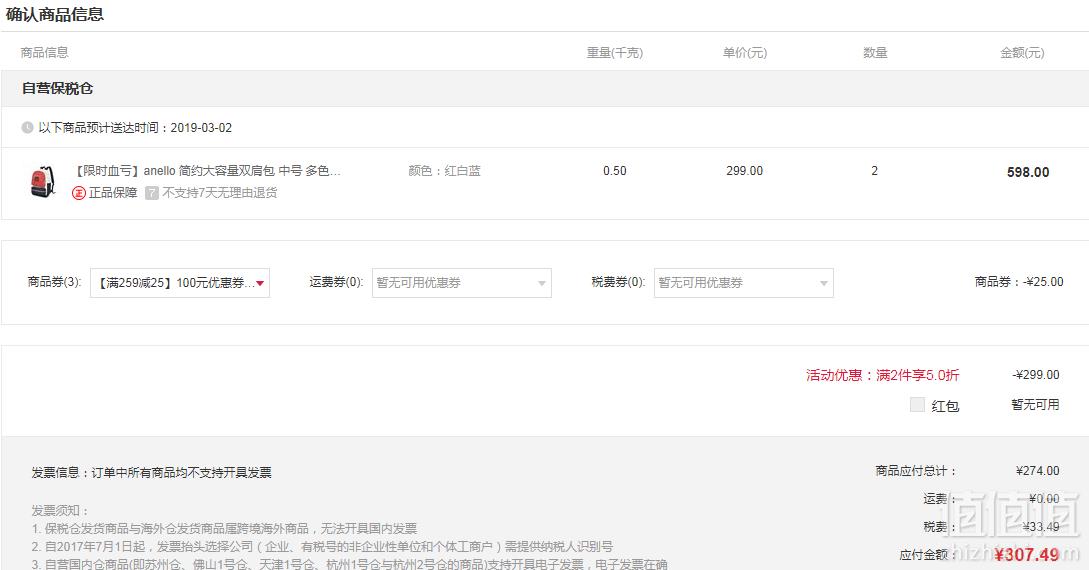Click the 商品券：-¥25.00 discount text
The width and height of the screenshot is (1089, 570).
pyautogui.click(x=1019, y=282)
